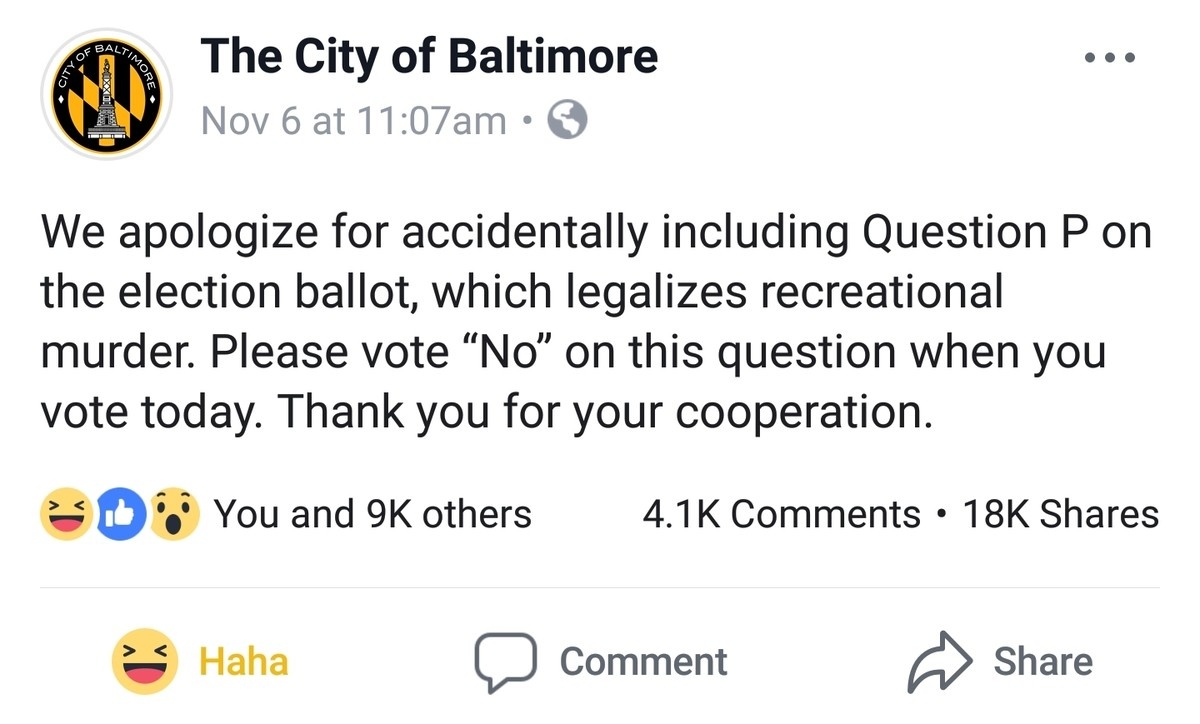The height and width of the screenshot is (724, 1200).
Task: Click the Nov 6 at 11:07am timestamp
Action: [x=353, y=121]
